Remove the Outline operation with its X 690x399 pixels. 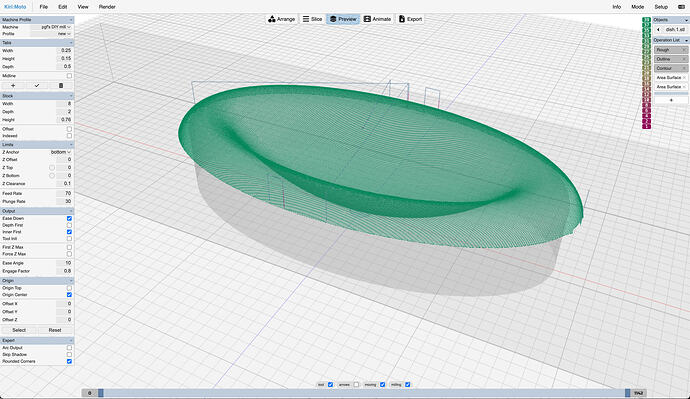[x=684, y=59]
